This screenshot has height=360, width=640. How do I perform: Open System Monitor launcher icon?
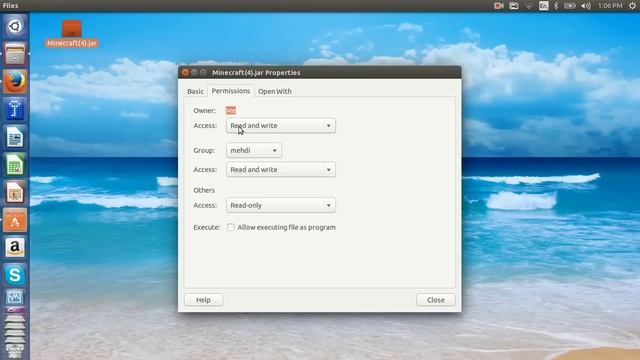click(15, 298)
